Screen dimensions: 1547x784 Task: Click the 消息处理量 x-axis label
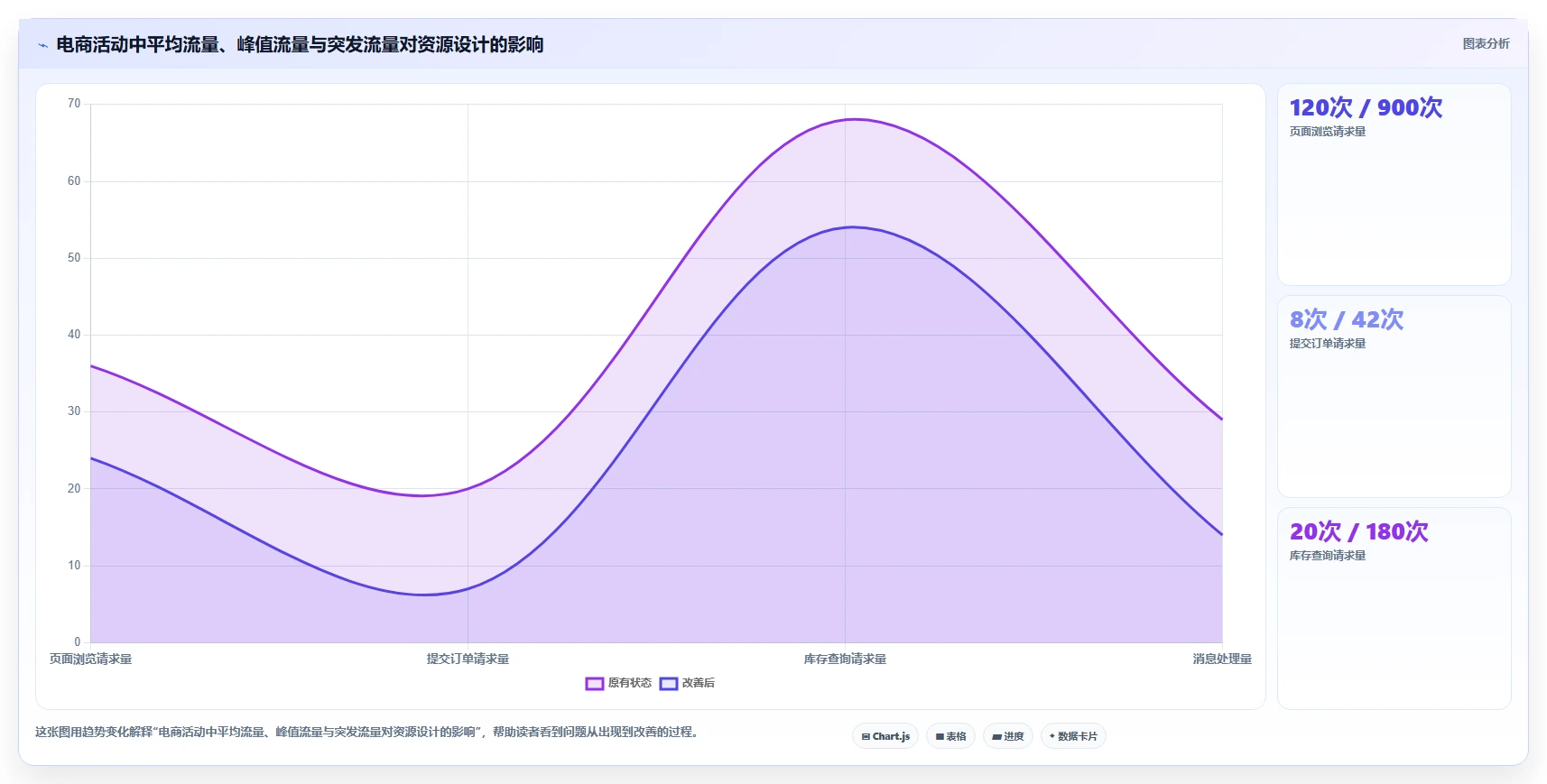tap(1222, 659)
